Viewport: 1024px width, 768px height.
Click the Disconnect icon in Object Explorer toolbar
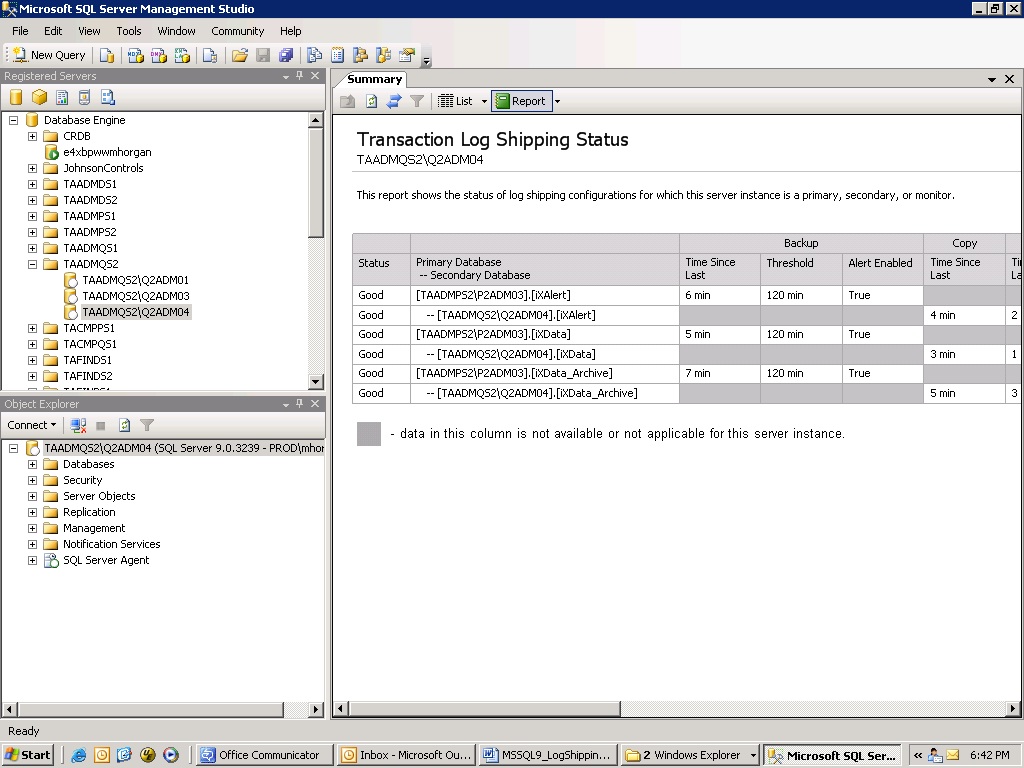point(78,425)
